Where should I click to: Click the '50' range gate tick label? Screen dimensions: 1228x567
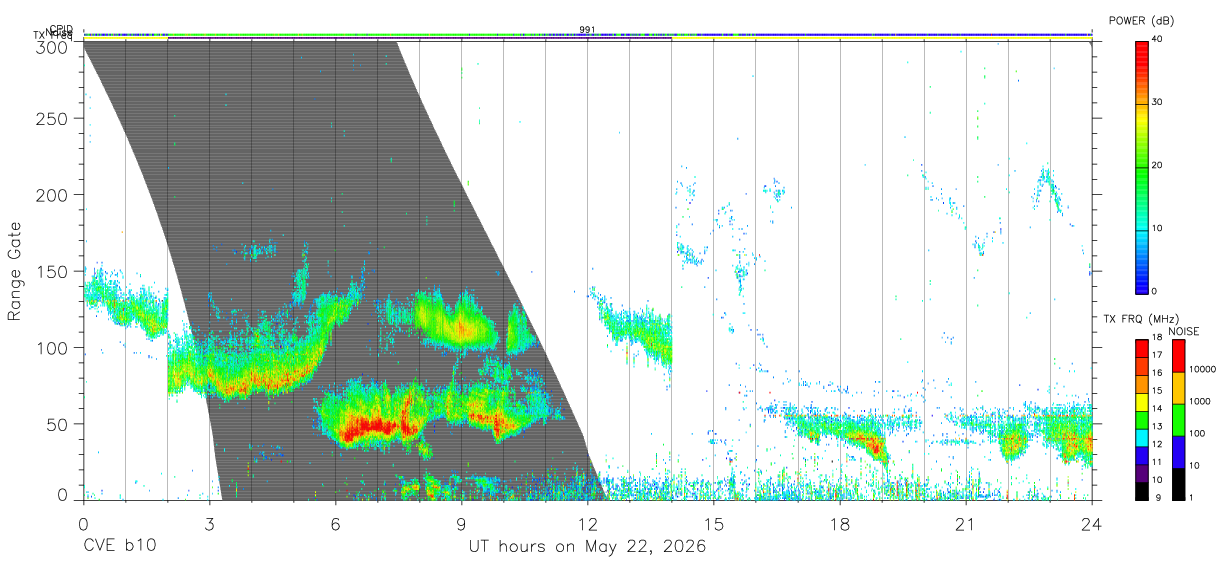point(59,424)
